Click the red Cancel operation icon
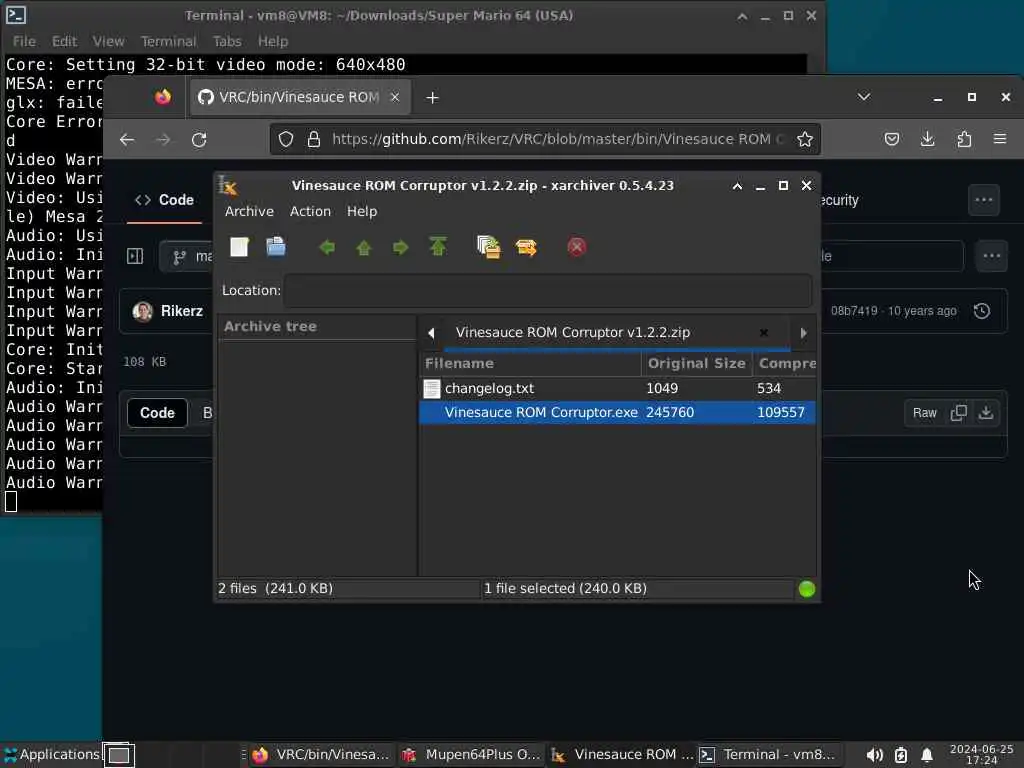Image resolution: width=1024 pixels, height=768 pixels. pos(577,247)
